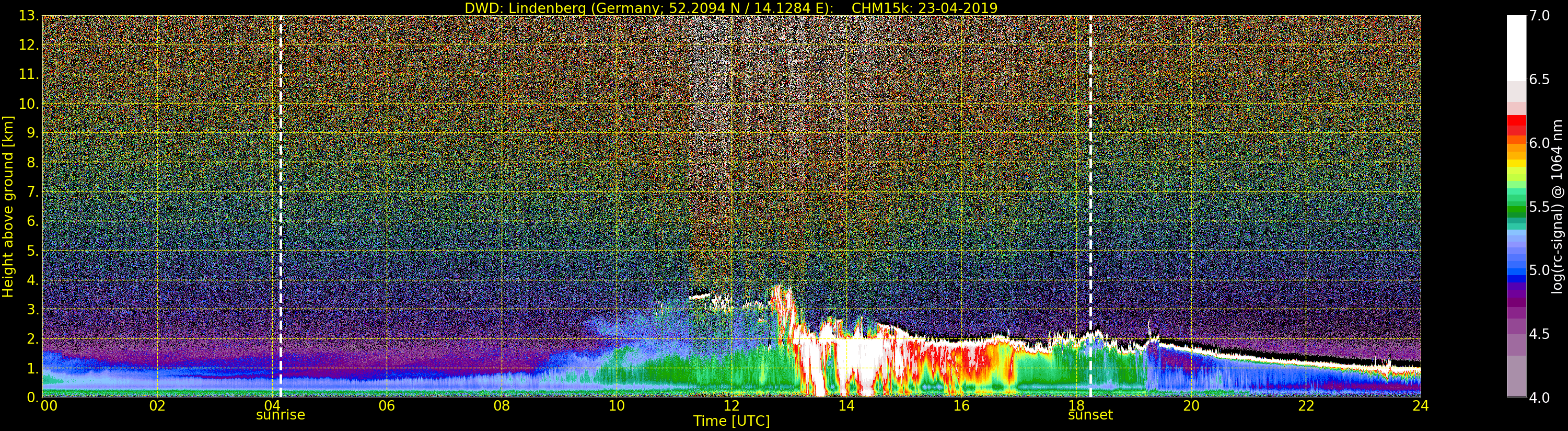The height and width of the screenshot is (431, 1568).
Task: Select the '5.' height axis tick label
Action: [x=33, y=251]
